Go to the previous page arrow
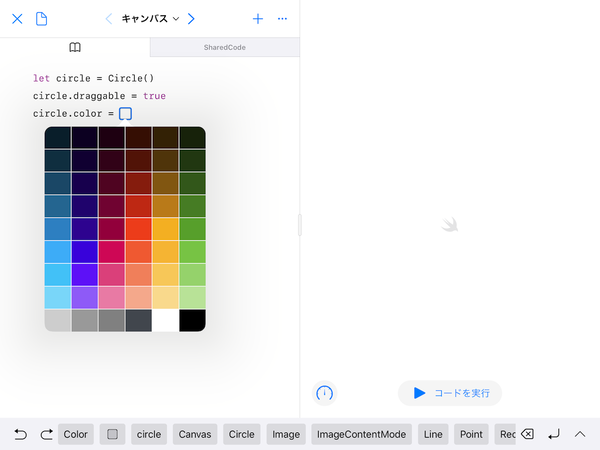The width and height of the screenshot is (600, 450). [x=109, y=19]
